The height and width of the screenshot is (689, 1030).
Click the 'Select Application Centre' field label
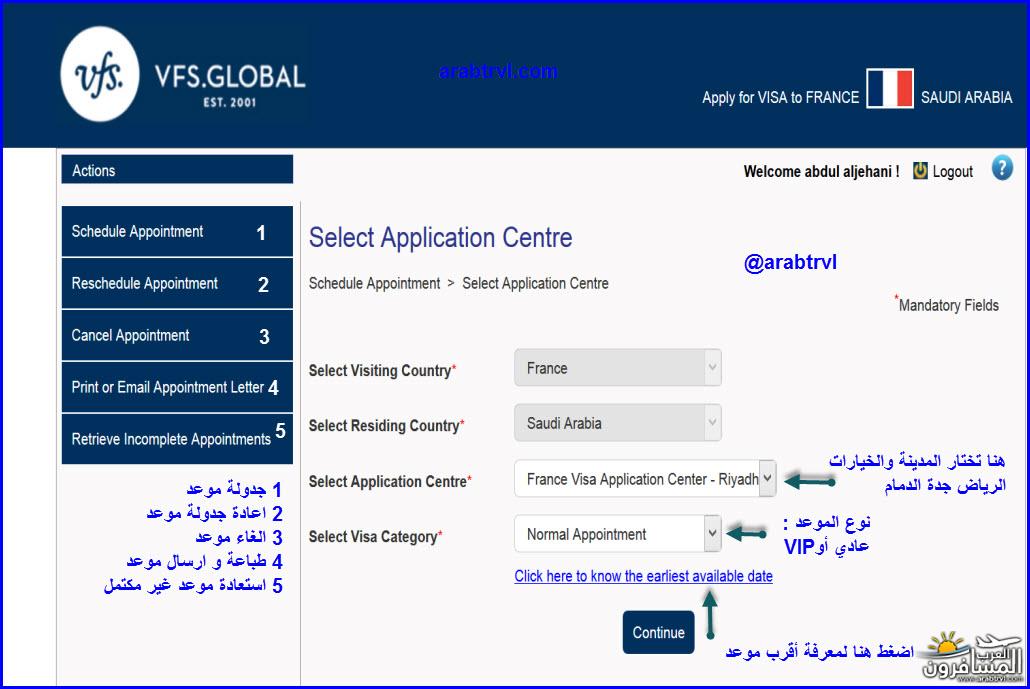tap(388, 481)
